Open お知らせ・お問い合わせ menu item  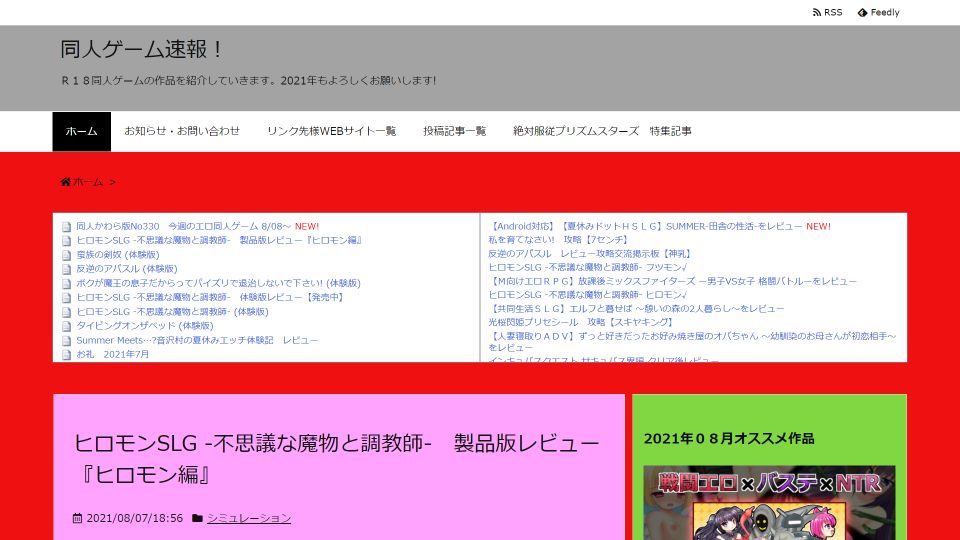[182, 131]
